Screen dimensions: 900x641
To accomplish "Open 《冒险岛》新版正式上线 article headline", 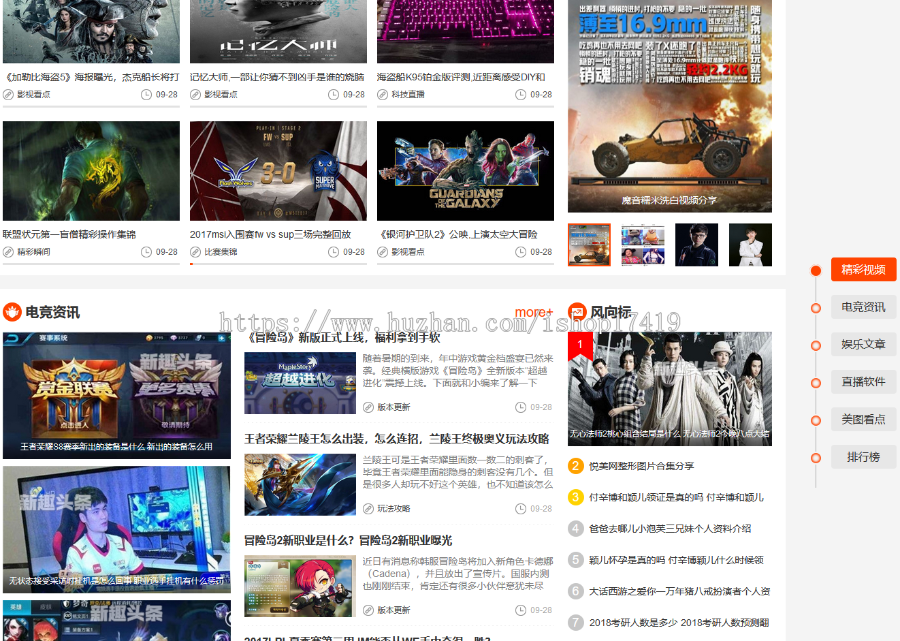I will (x=343, y=337).
